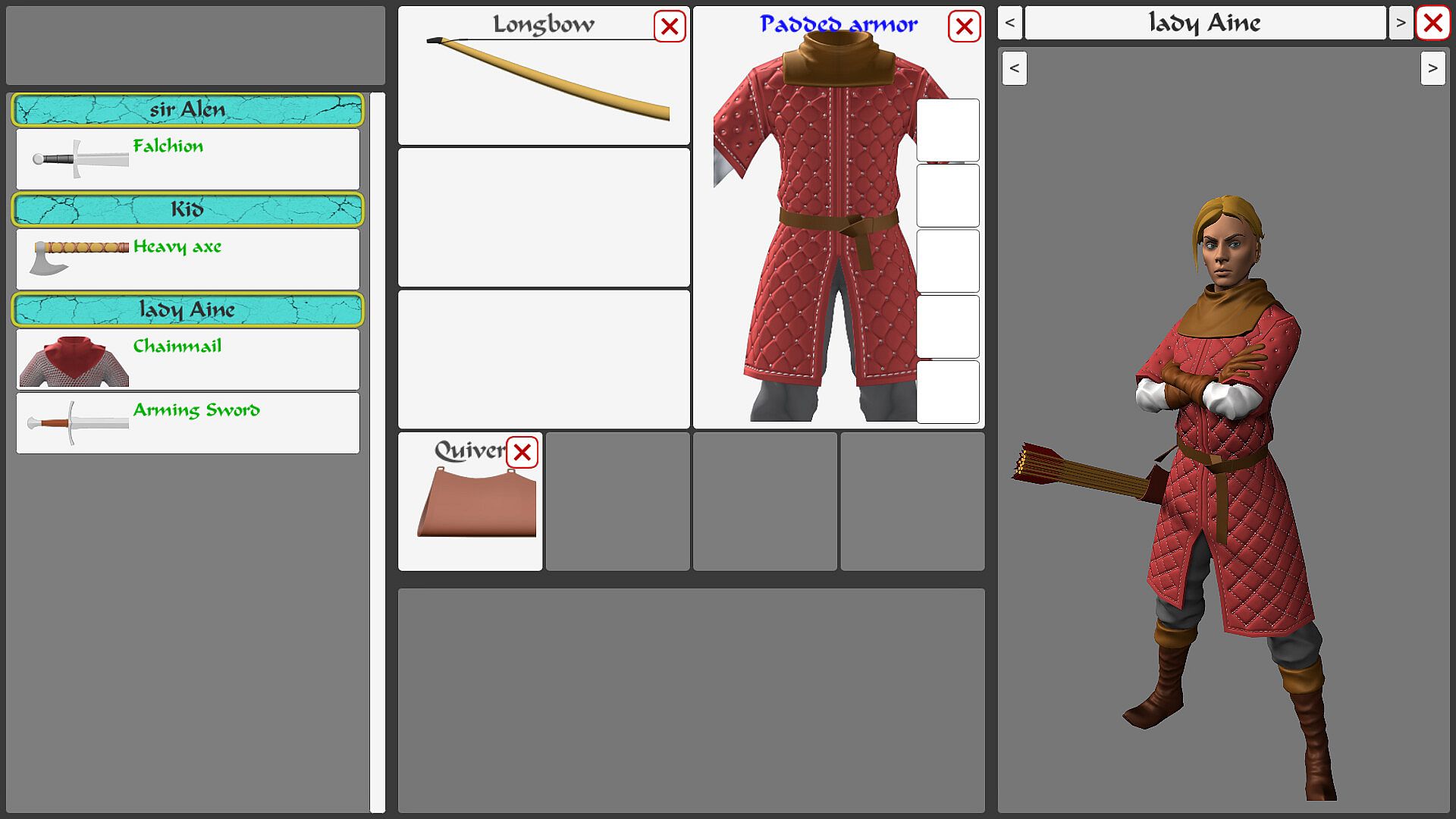Toggle the lady Aine inventory header
The height and width of the screenshot is (819, 1456).
click(x=187, y=309)
